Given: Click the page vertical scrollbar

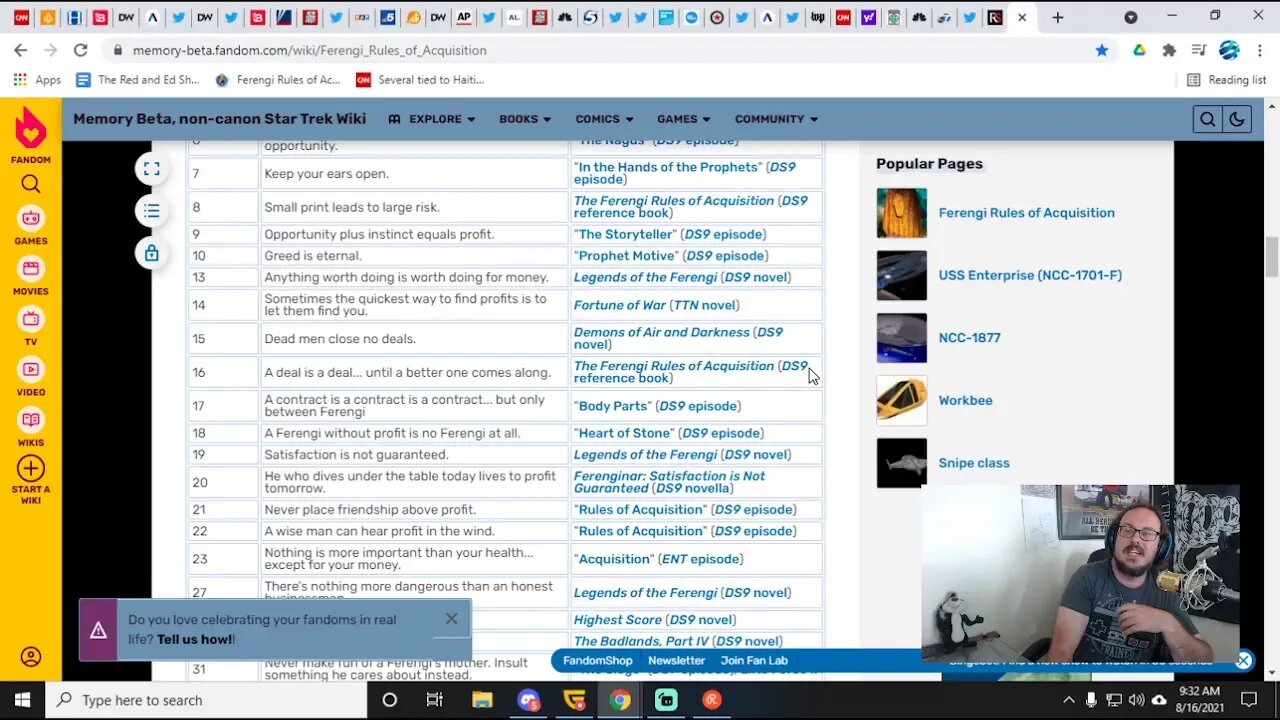Looking at the screenshot, I should click(1272, 255).
